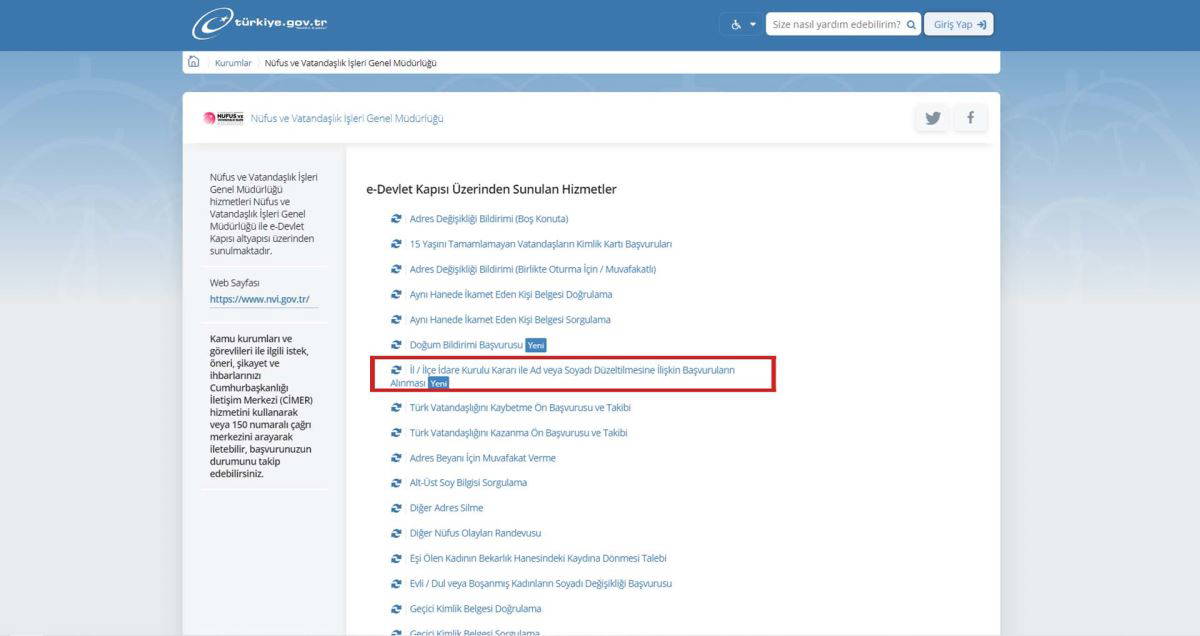The height and width of the screenshot is (636, 1200).
Task: Open Alt-Üst Soy Bilgisi Sorgulama service
Action: click(468, 483)
